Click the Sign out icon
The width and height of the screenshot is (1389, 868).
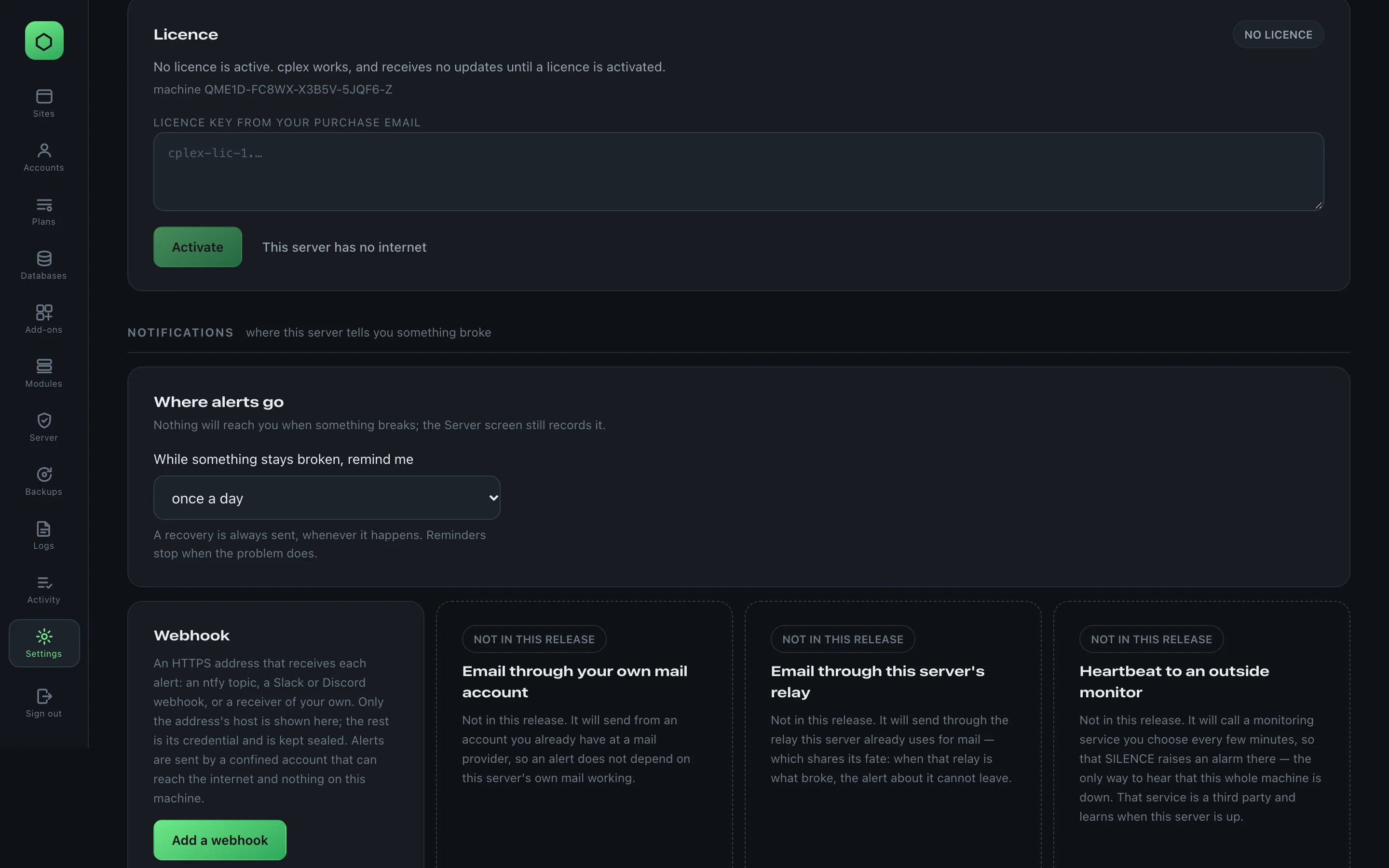point(44,696)
